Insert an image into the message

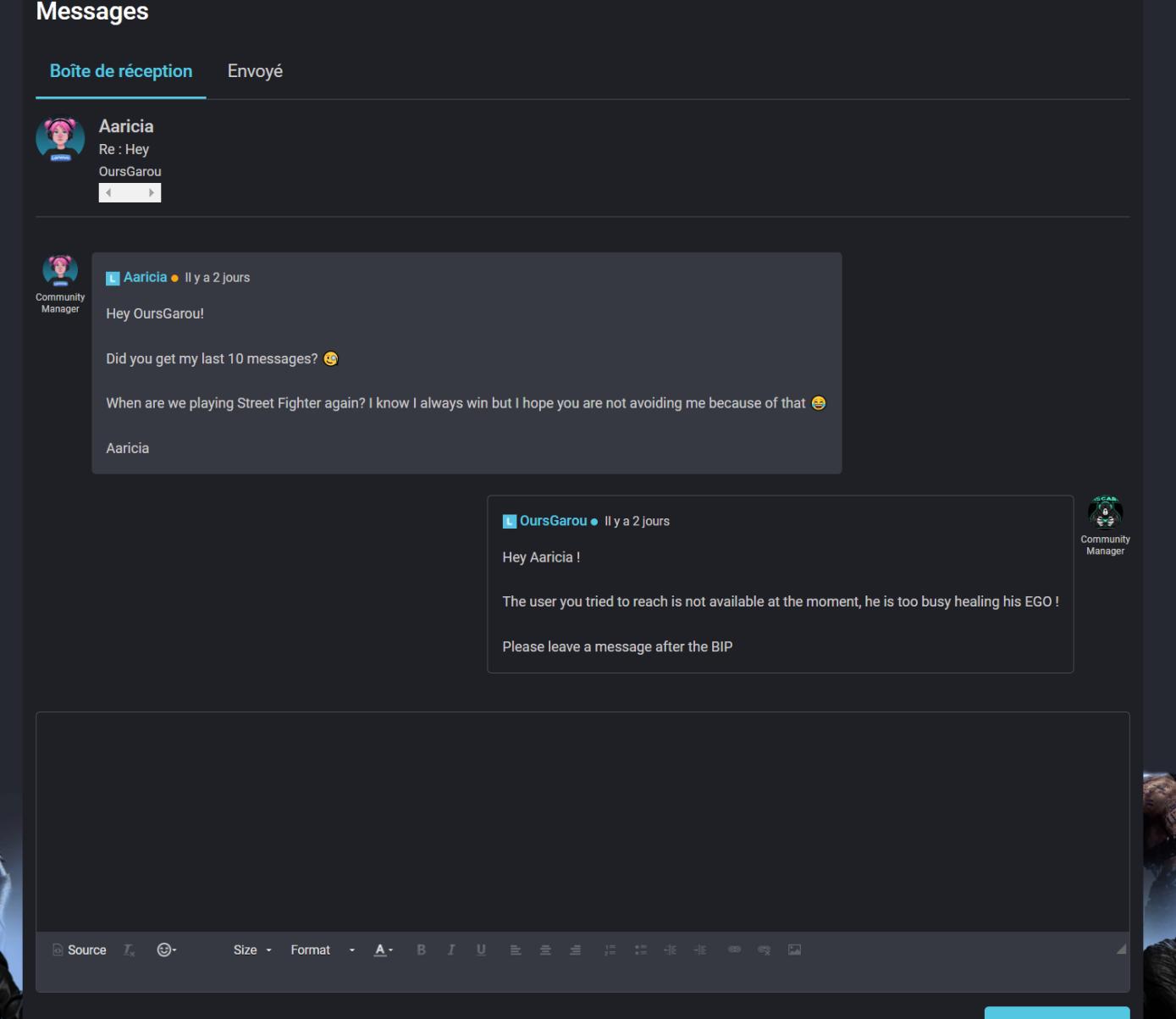(794, 950)
